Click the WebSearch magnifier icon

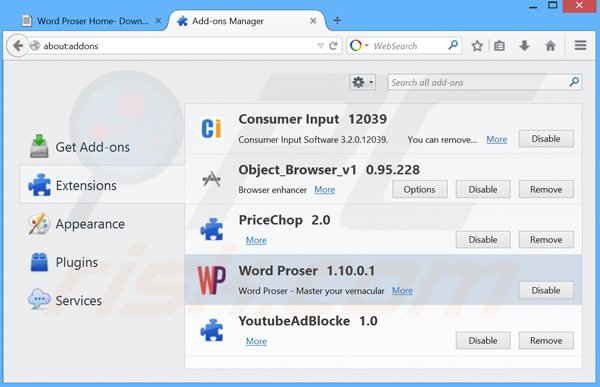453,46
